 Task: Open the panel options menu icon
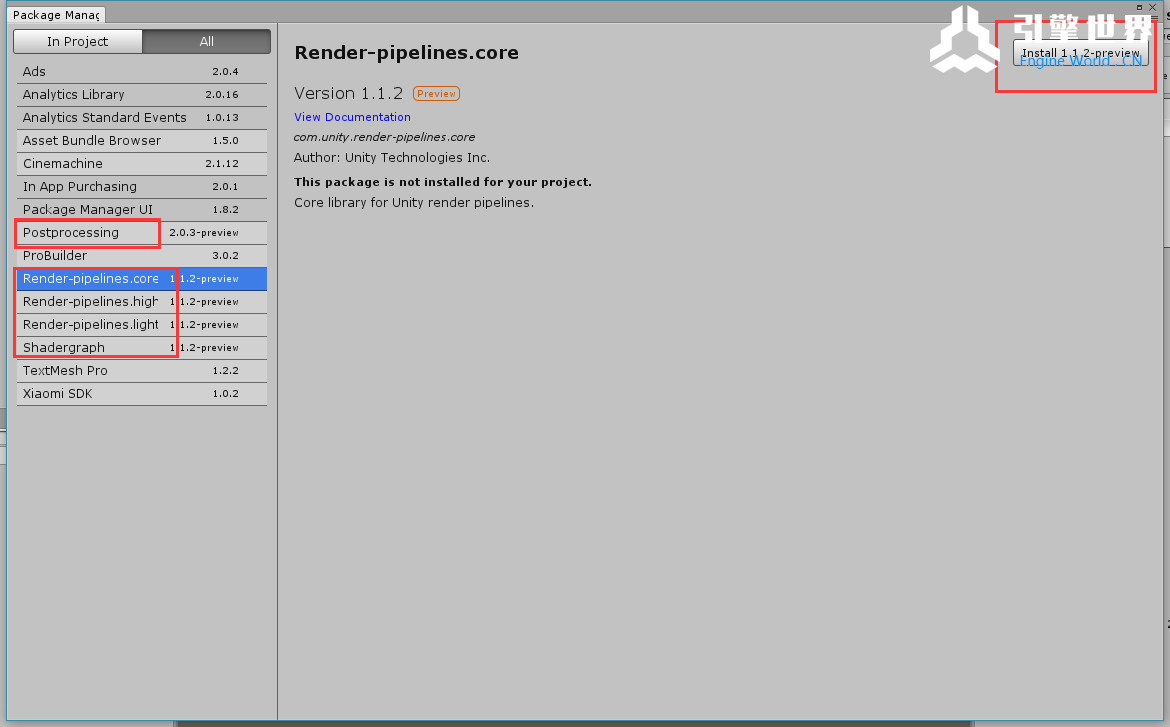1153,18
